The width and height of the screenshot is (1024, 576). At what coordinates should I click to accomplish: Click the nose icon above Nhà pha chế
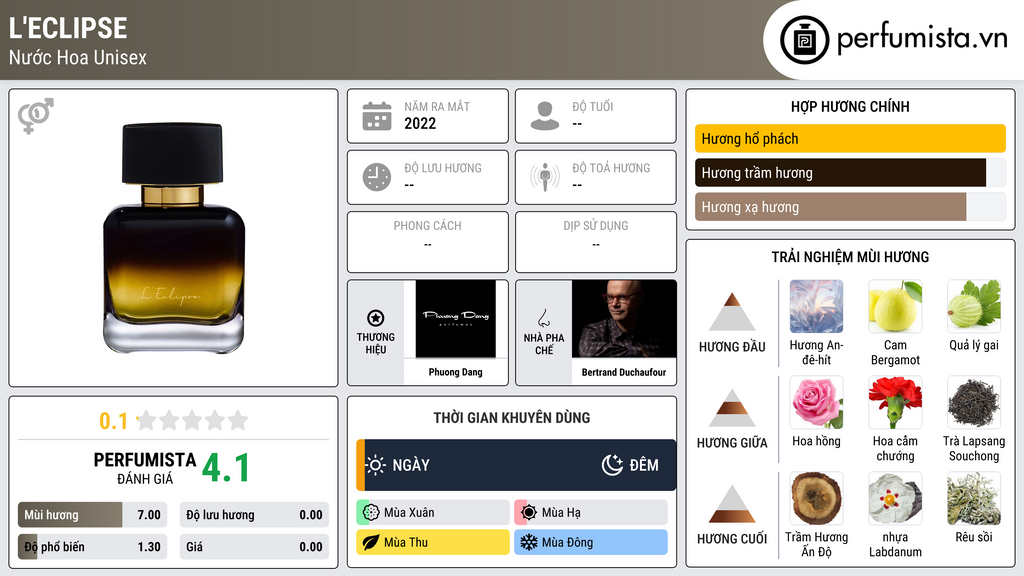pos(543,318)
